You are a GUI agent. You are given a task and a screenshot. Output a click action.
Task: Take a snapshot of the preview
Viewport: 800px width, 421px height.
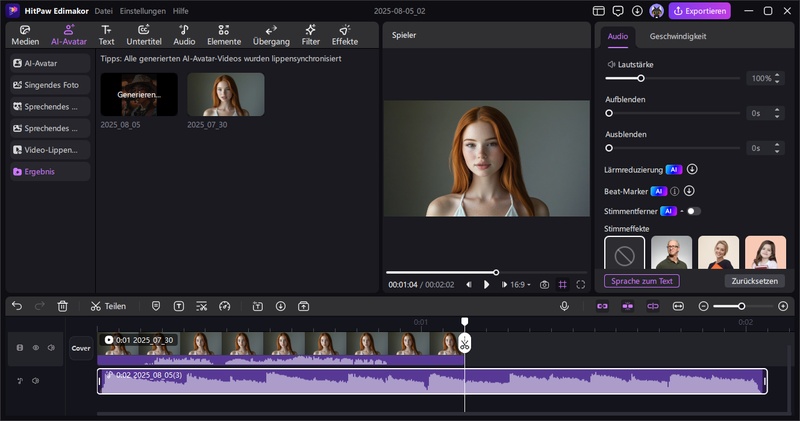coord(544,285)
